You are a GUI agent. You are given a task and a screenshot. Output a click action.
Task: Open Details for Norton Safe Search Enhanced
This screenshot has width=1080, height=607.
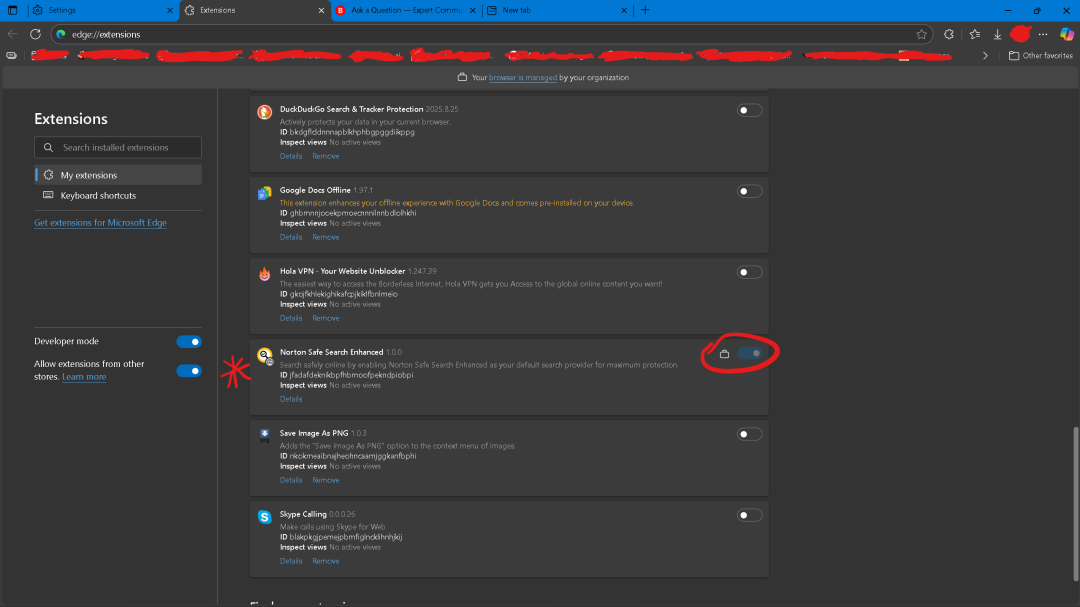(291, 400)
